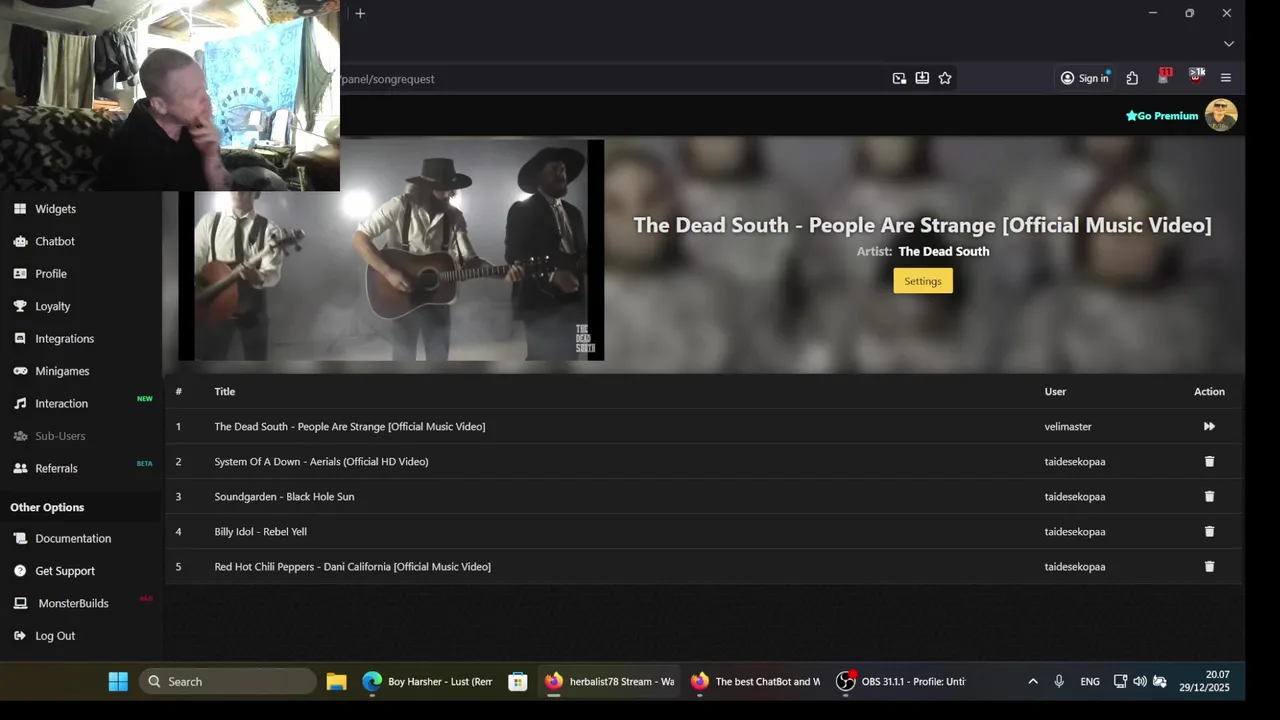Viewport: 1280px width, 720px height.
Task: Open the Windows Start menu
Action: pyautogui.click(x=118, y=681)
